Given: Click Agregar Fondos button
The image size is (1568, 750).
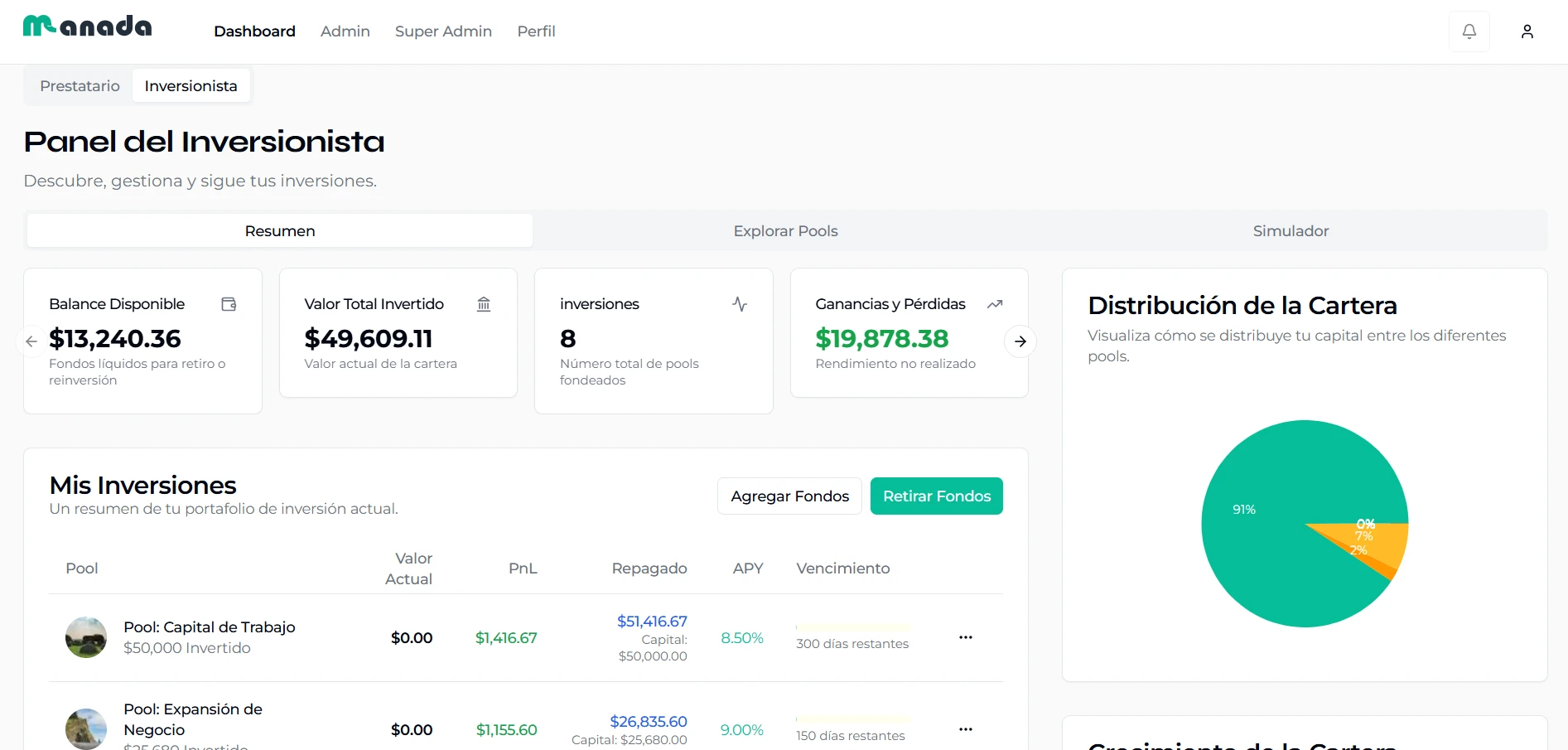Looking at the screenshot, I should [789, 496].
